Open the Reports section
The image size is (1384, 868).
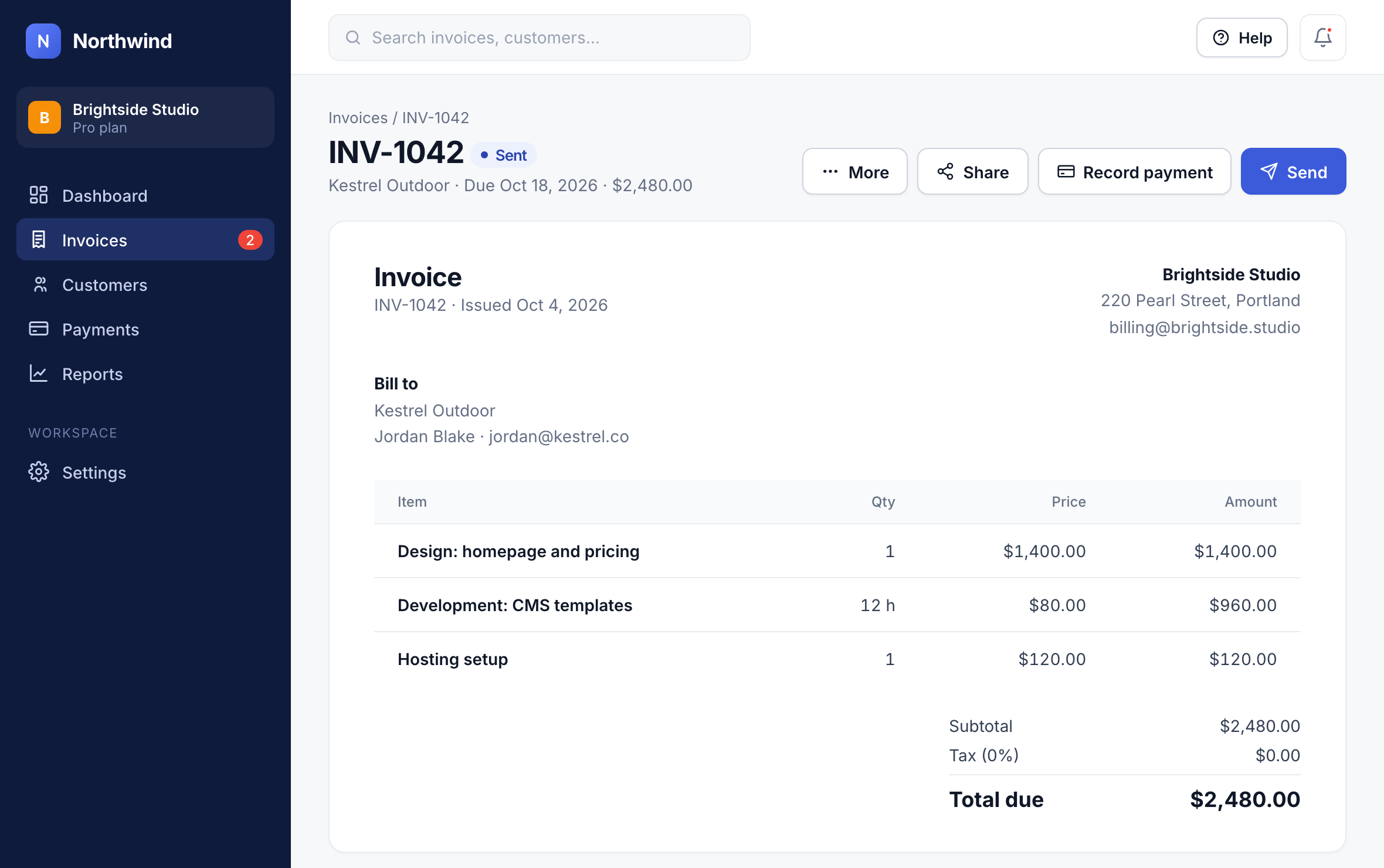tap(145, 374)
